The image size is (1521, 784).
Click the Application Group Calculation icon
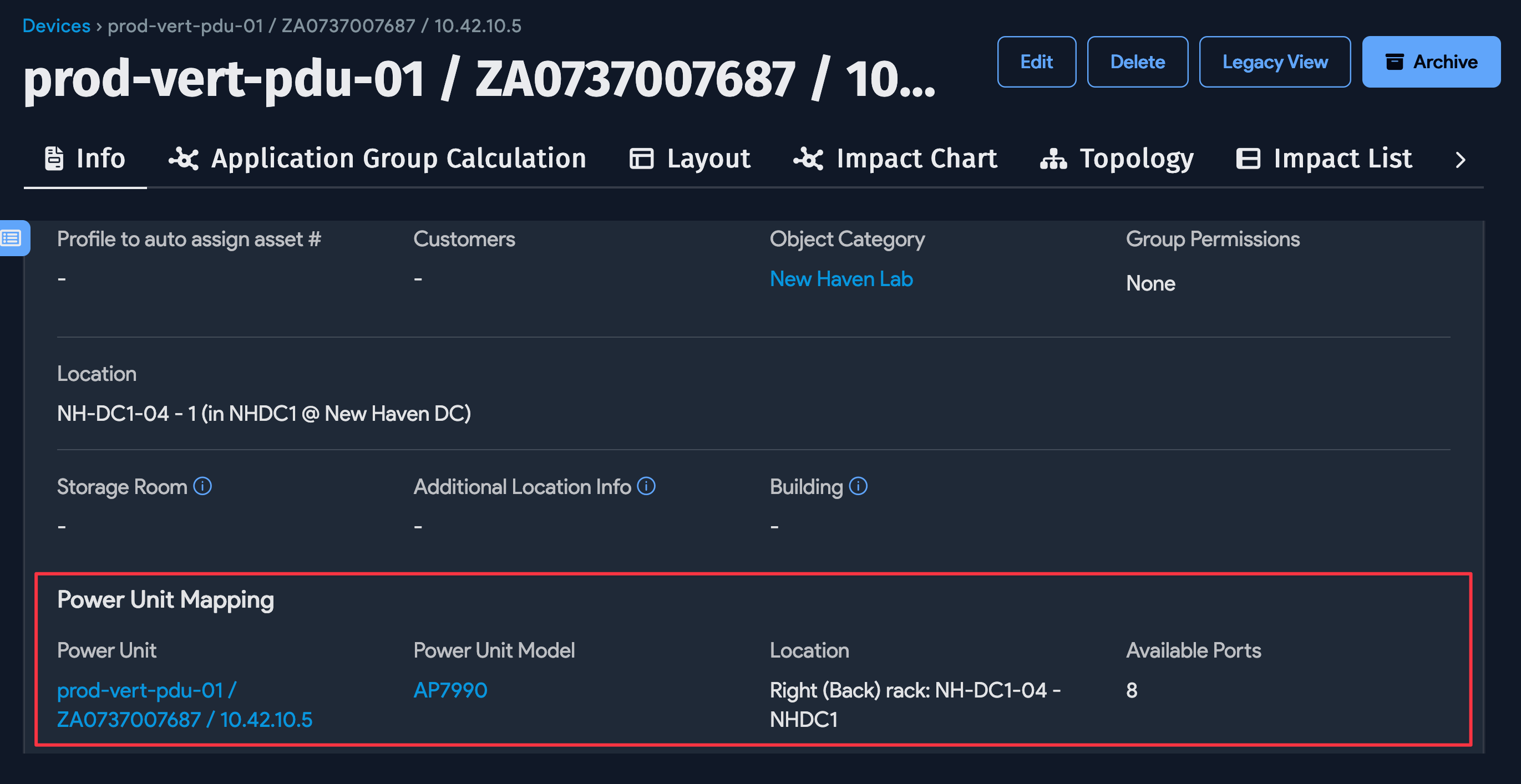tap(184, 158)
